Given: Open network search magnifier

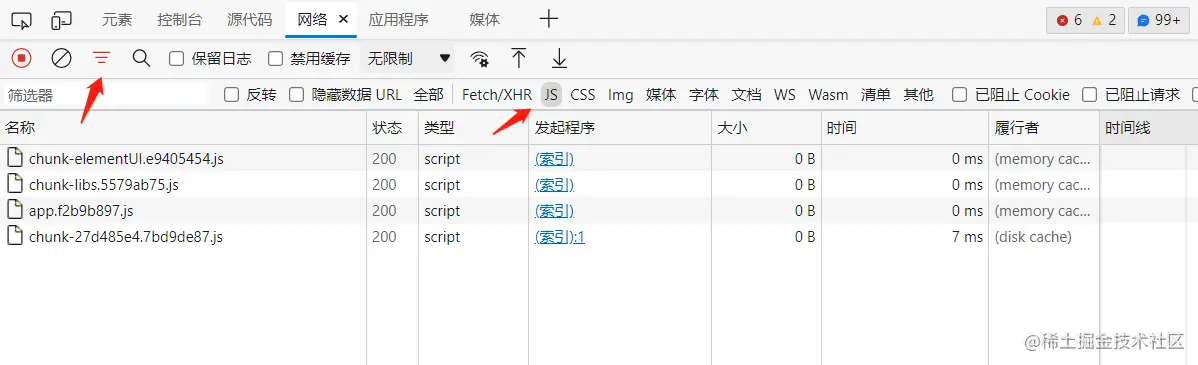Looking at the screenshot, I should click(x=141, y=58).
